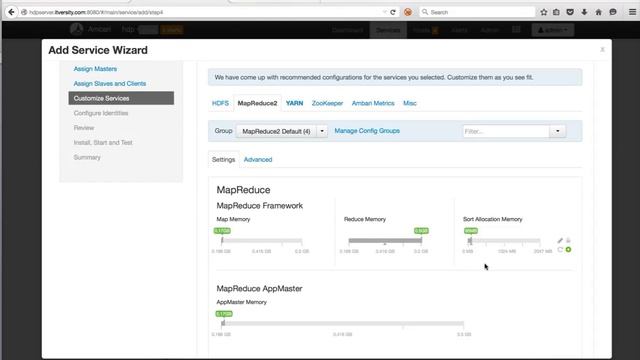Switch to the Advanced sub-tab
640x360 pixels.
pos(258,160)
